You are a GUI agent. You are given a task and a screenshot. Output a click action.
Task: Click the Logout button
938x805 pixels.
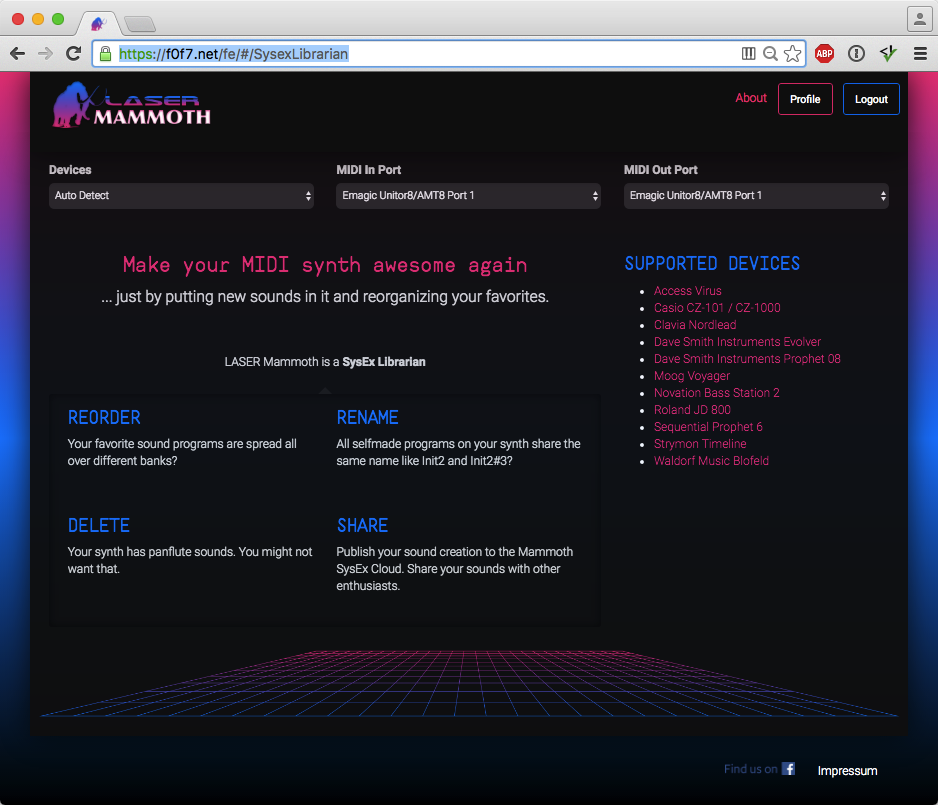click(x=871, y=99)
